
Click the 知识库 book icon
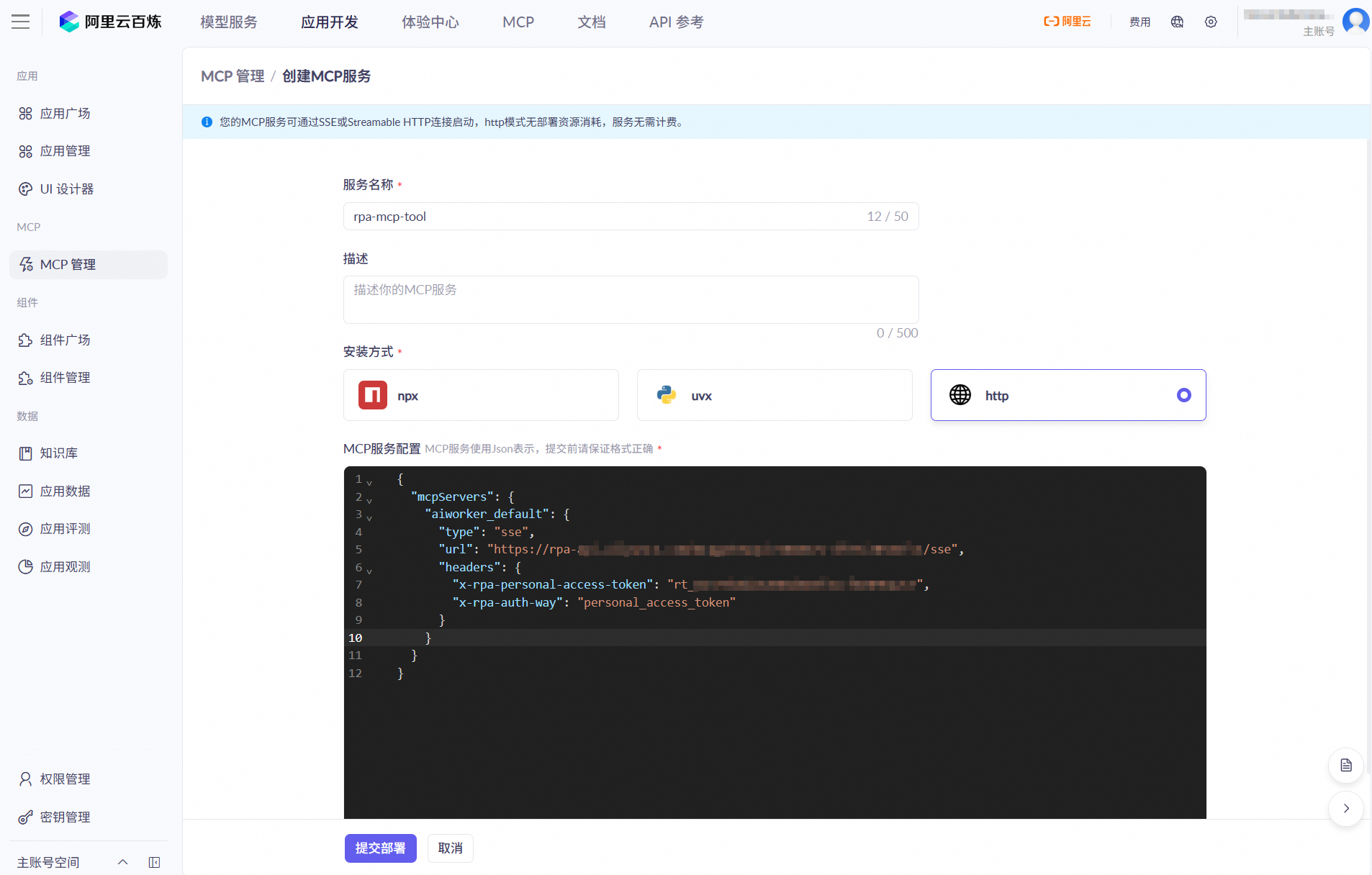point(26,453)
